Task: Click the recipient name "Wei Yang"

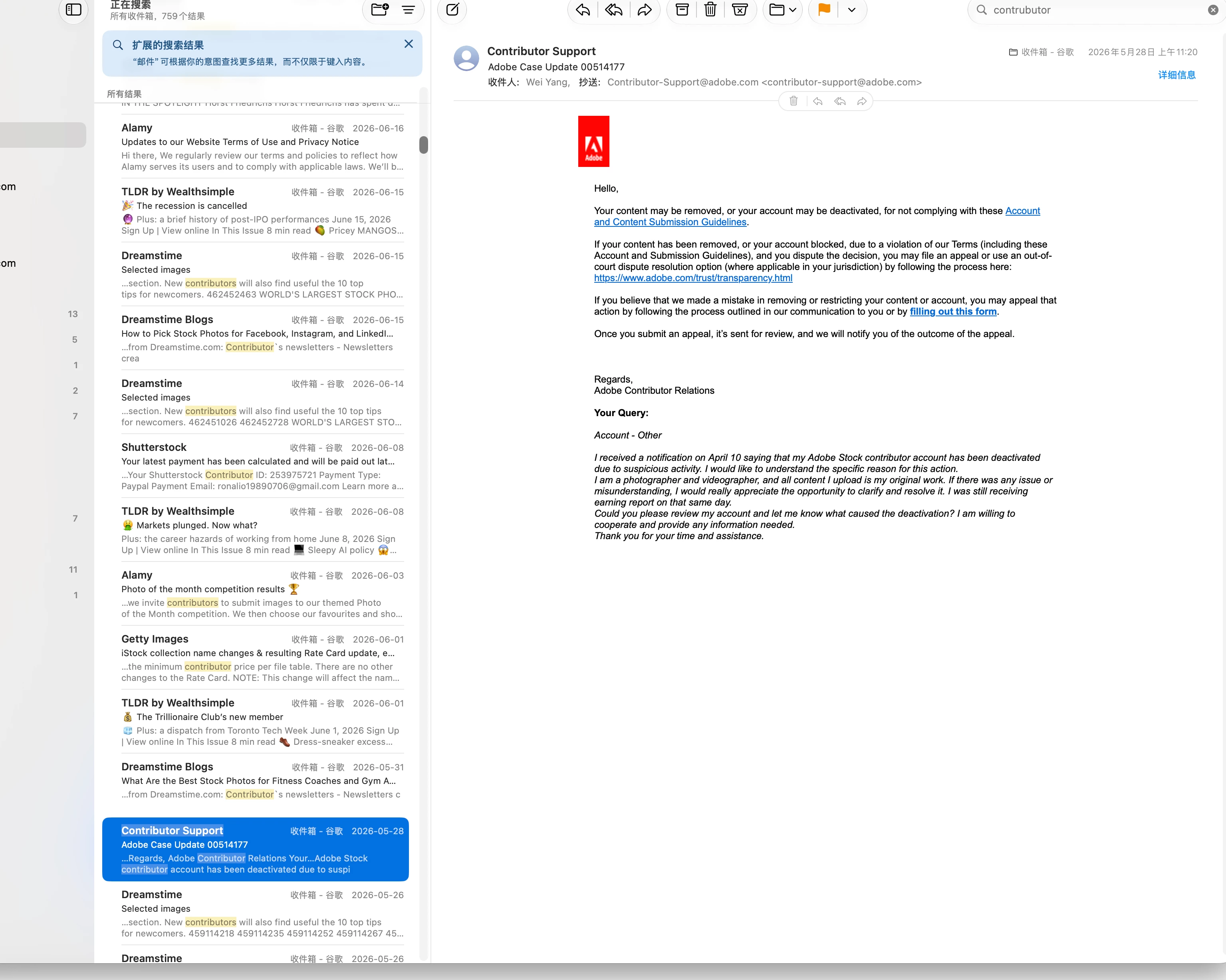Action: [x=546, y=83]
